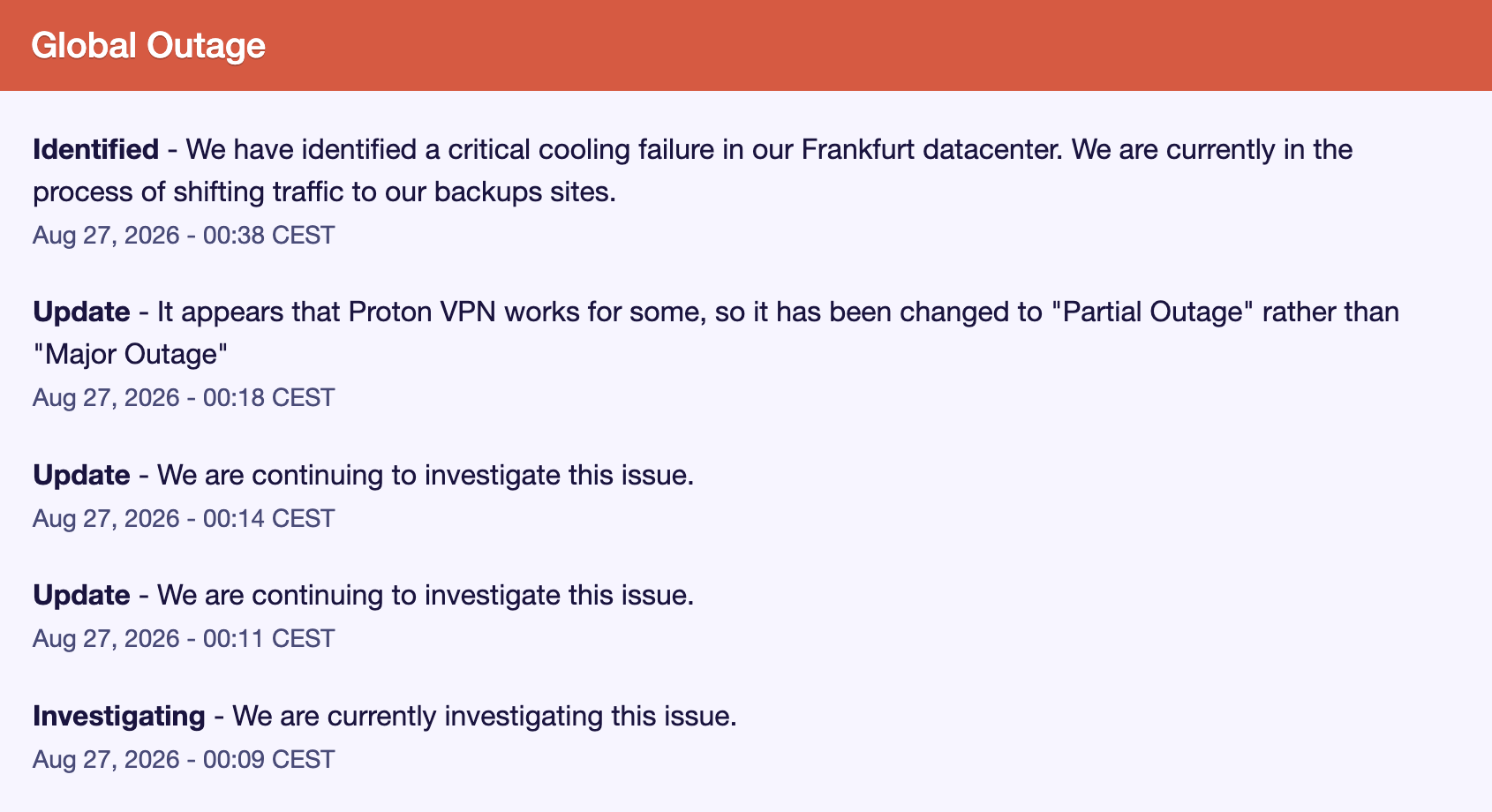1492x812 pixels.
Task: Open the Global Outage incident title
Action: pos(148,45)
